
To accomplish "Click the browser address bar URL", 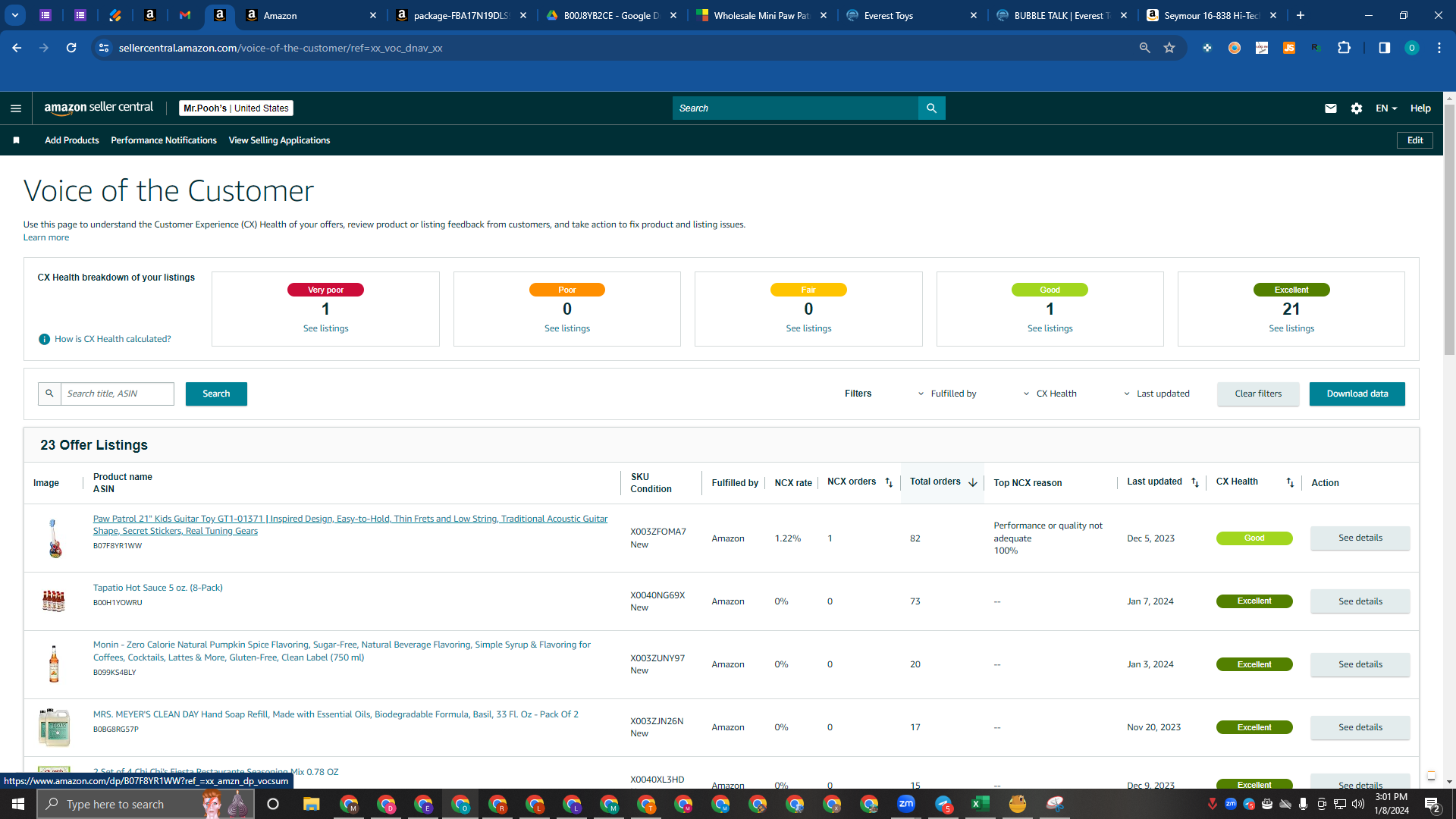I will [281, 48].
